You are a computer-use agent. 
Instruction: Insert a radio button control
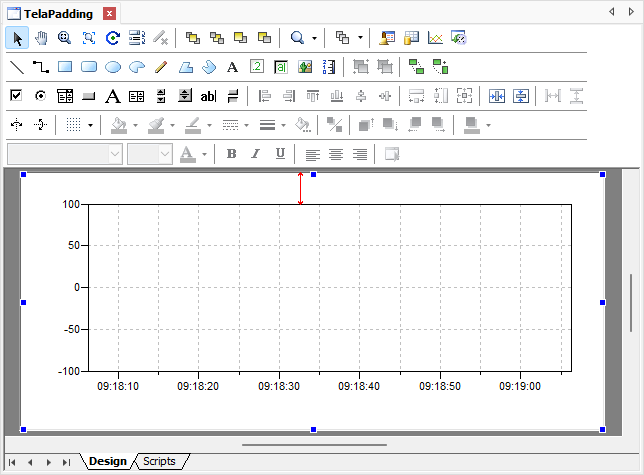(x=41, y=96)
